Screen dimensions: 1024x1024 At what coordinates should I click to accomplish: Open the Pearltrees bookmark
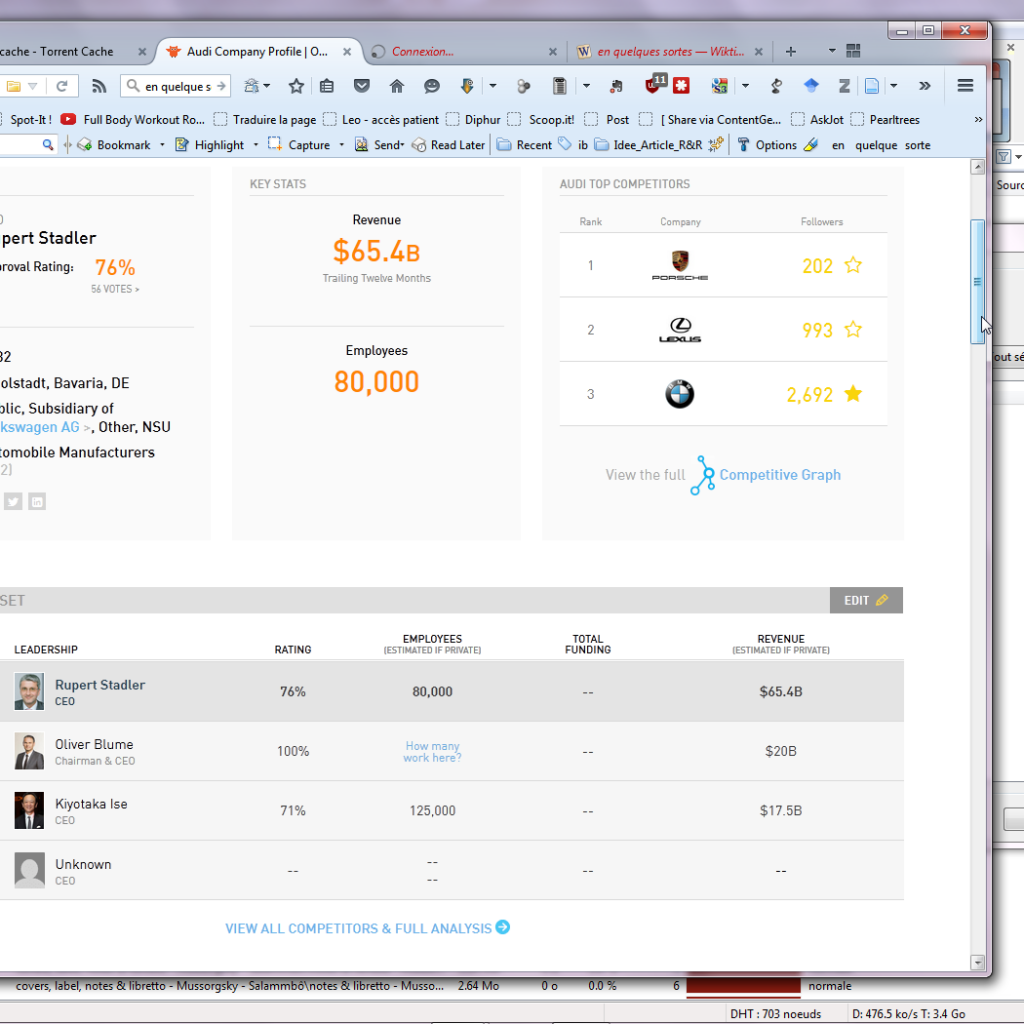(886, 120)
